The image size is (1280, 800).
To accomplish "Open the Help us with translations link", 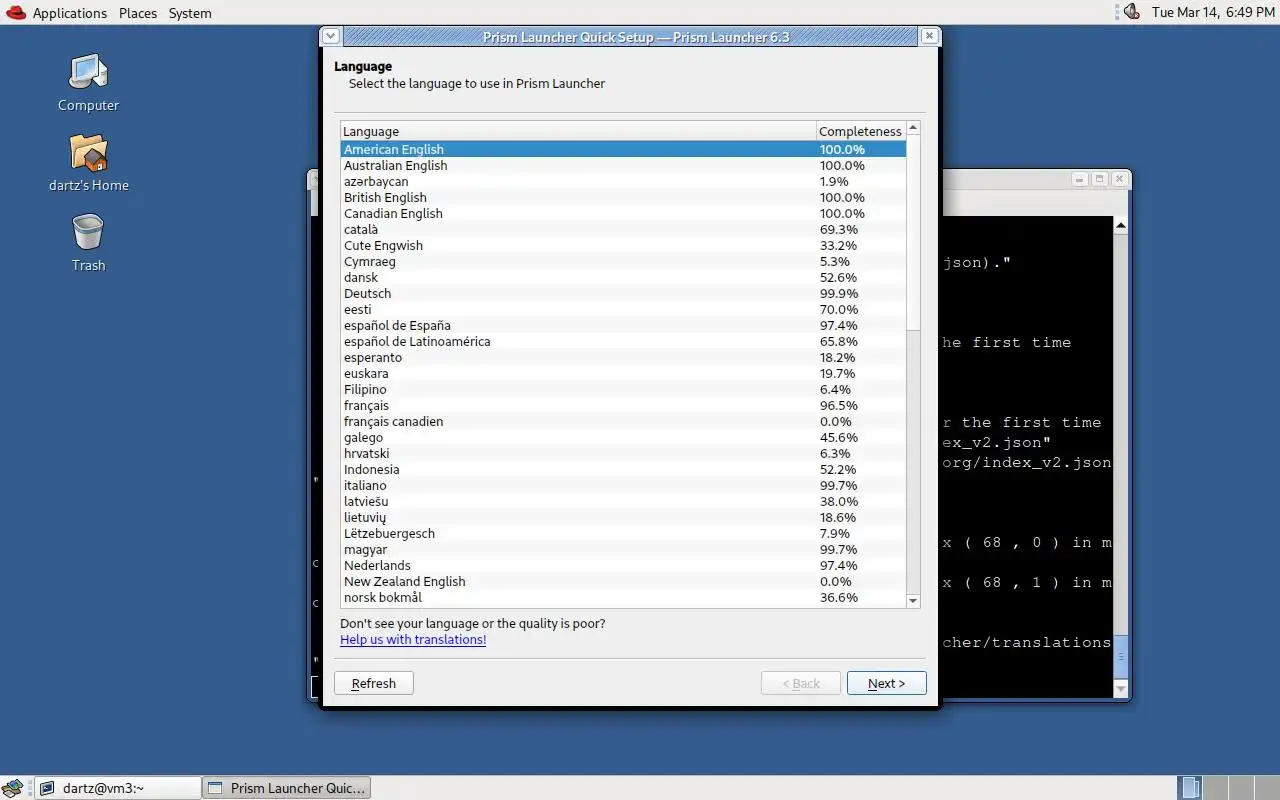I will pos(413,640).
